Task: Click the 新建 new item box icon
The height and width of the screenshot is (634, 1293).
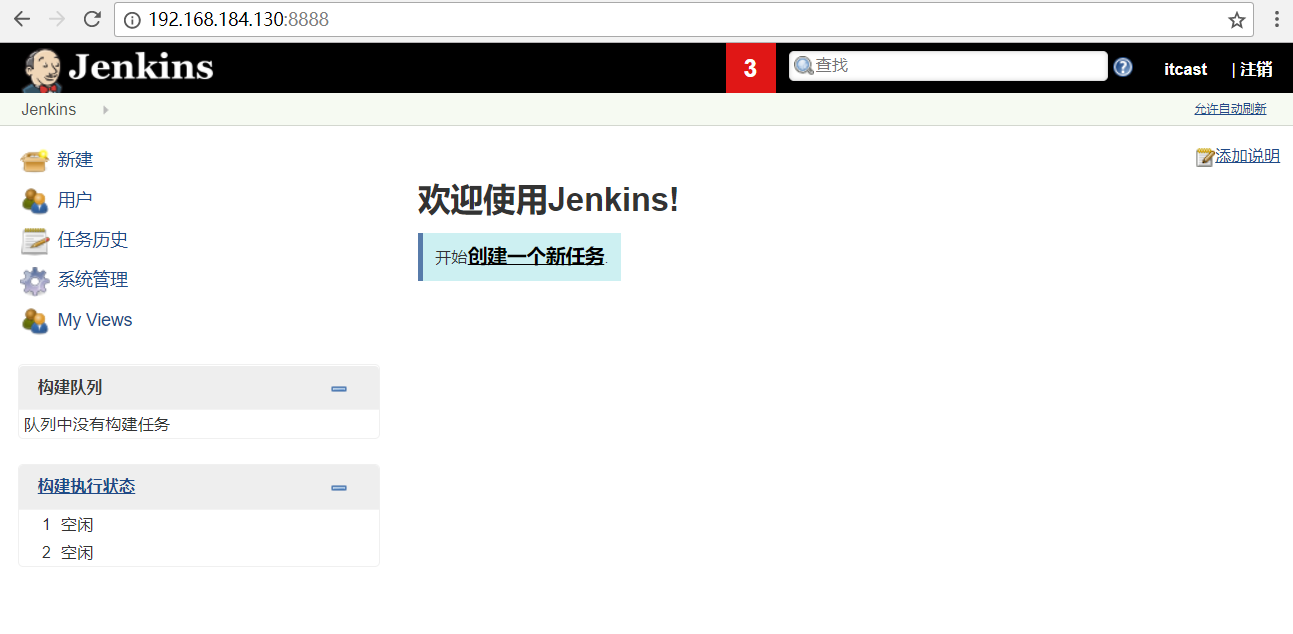Action: 35,160
